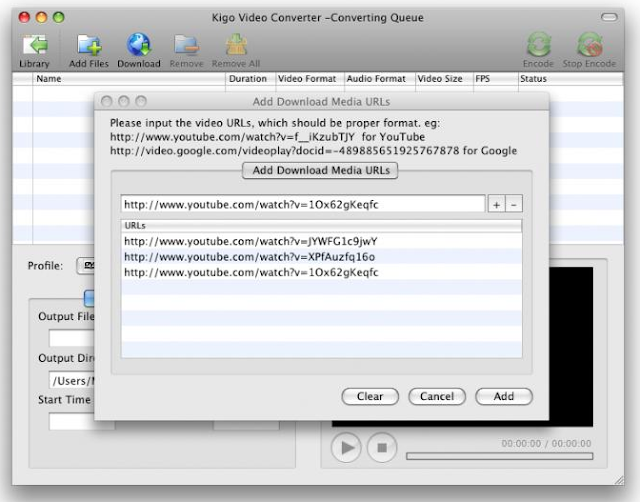Play the preview video
640x502 pixels.
(346, 447)
